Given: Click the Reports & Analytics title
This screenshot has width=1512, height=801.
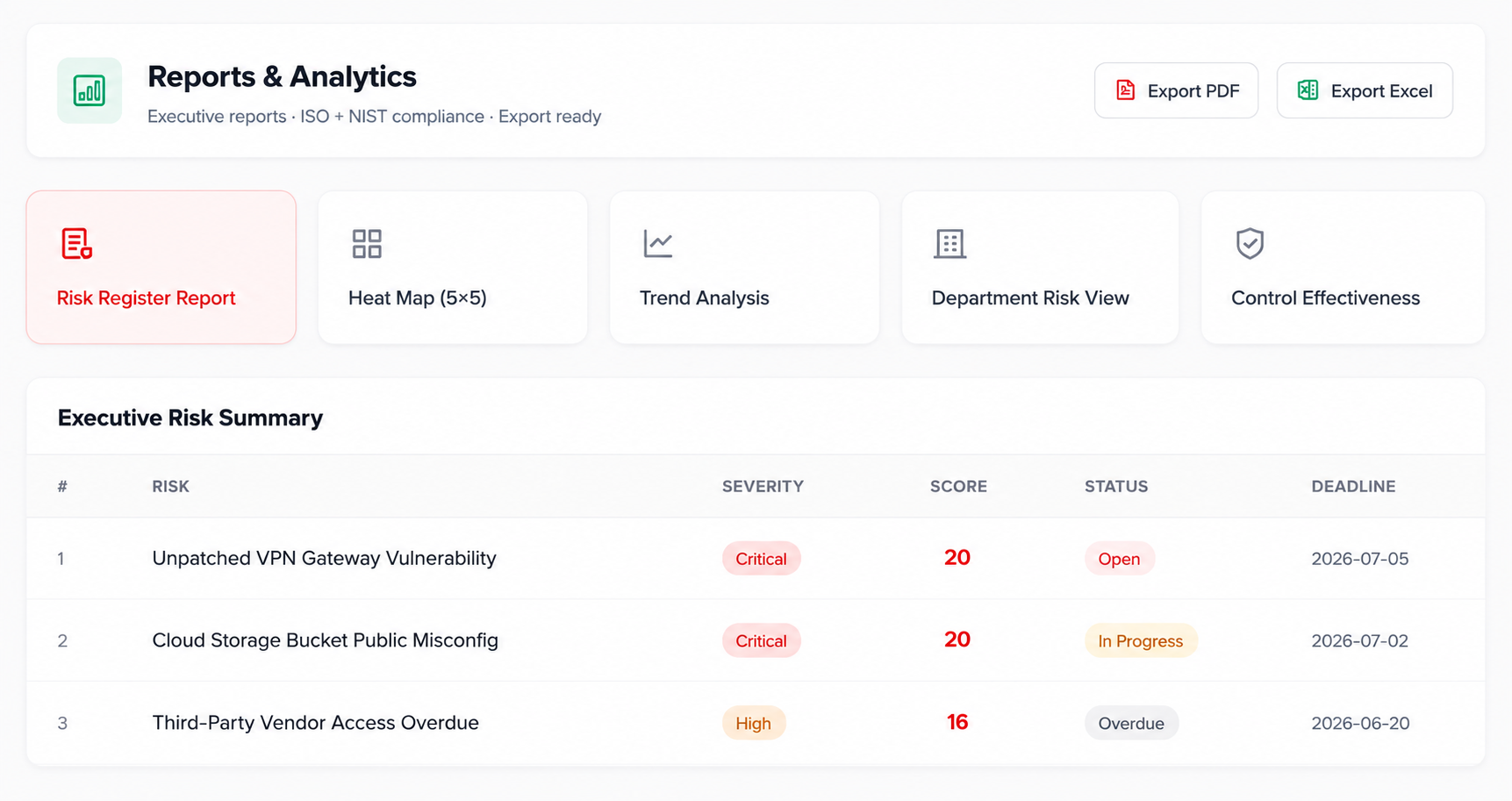Looking at the screenshot, I should click(x=282, y=76).
